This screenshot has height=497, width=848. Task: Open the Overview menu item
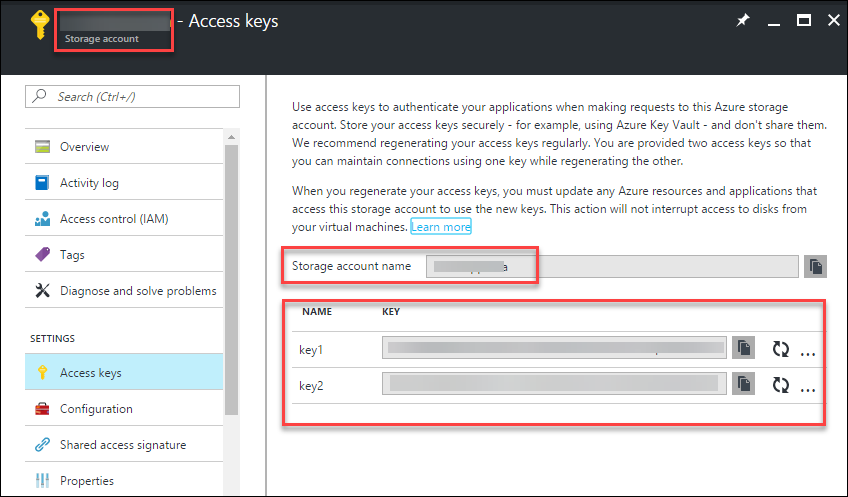[x=124, y=147]
